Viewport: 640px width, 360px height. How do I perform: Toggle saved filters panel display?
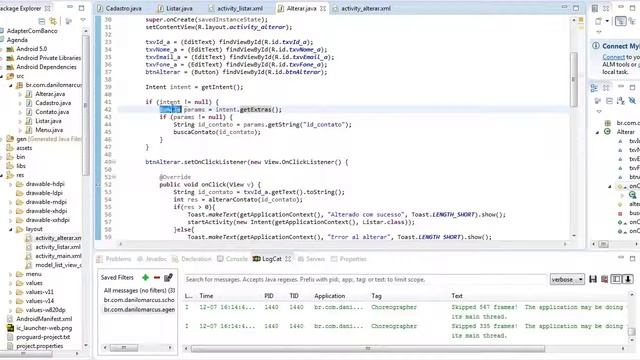pyautogui.click(x=616, y=279)
